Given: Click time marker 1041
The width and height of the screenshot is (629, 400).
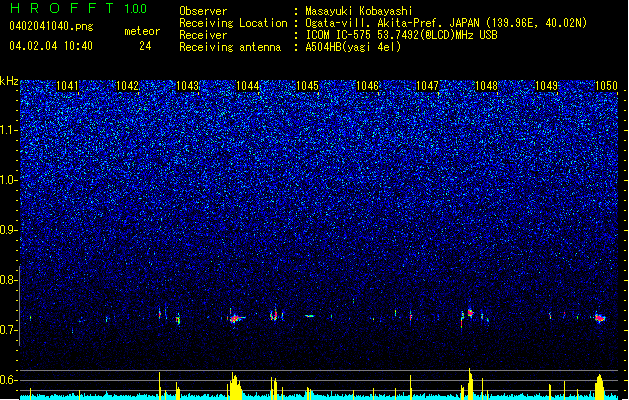Looking at the screenshot, I should pyautogui.click(x=67, y=85).
